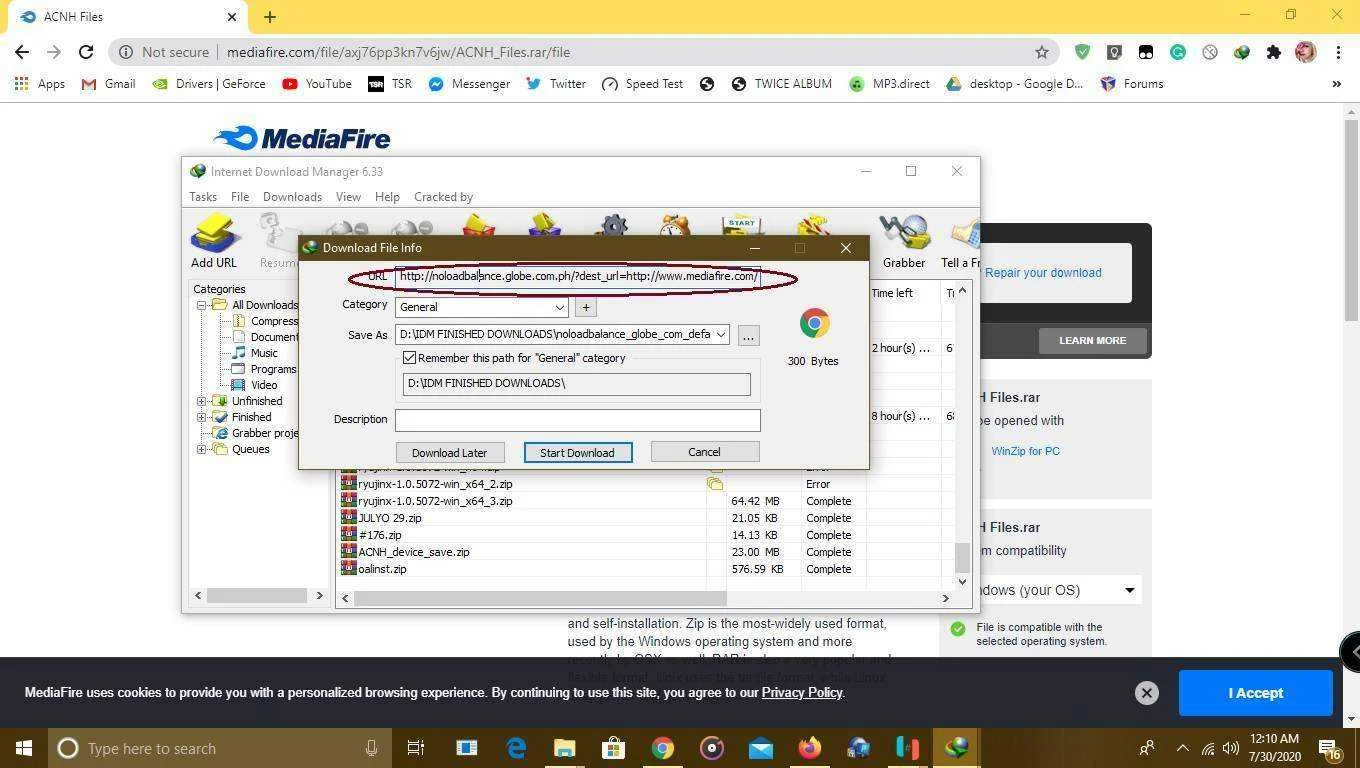Expand the Queues tree node
The width and height of the screenshot is (1360, 768).
[x=201, y=449]
